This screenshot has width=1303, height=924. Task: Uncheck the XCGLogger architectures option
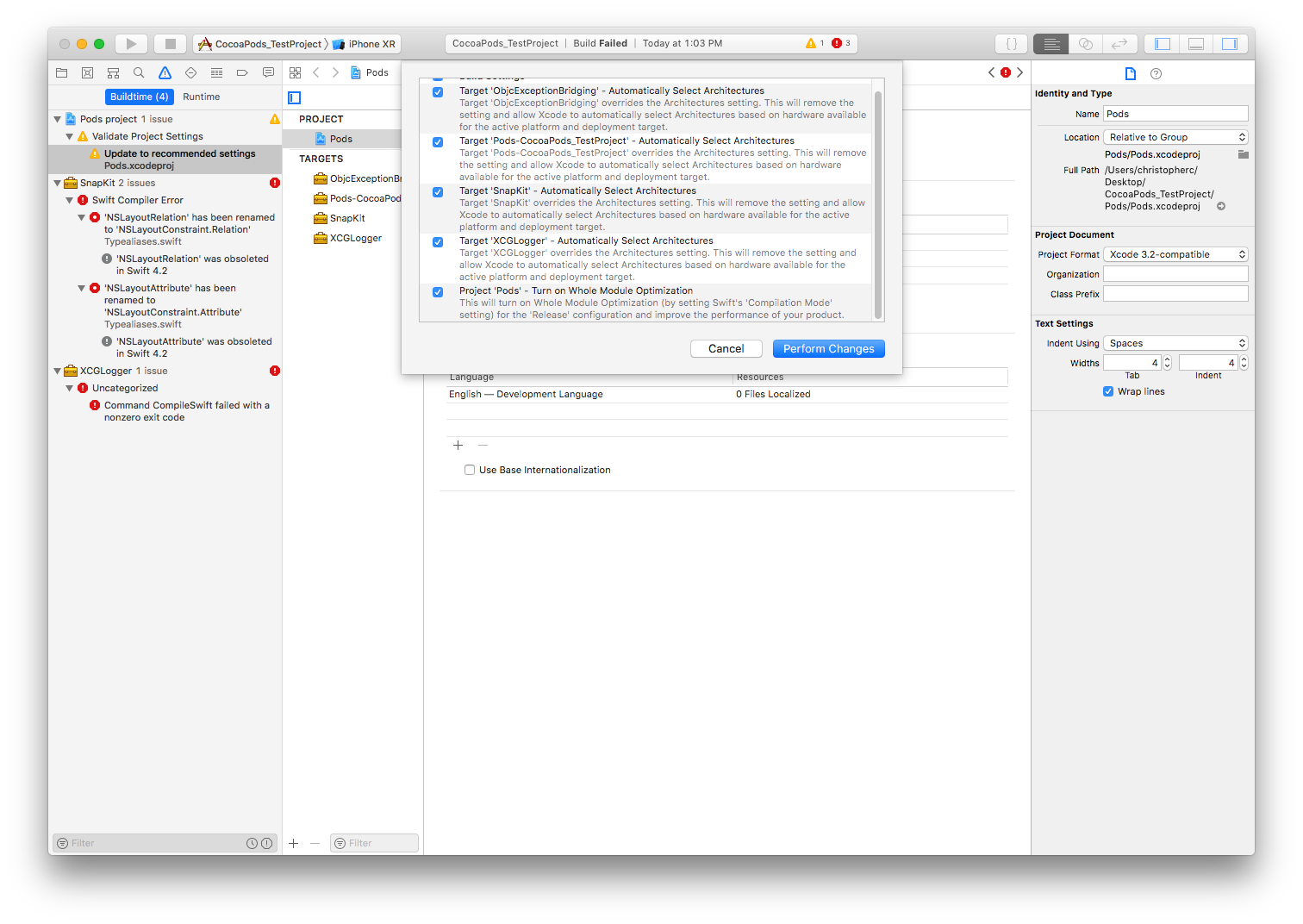click(438, 242)
